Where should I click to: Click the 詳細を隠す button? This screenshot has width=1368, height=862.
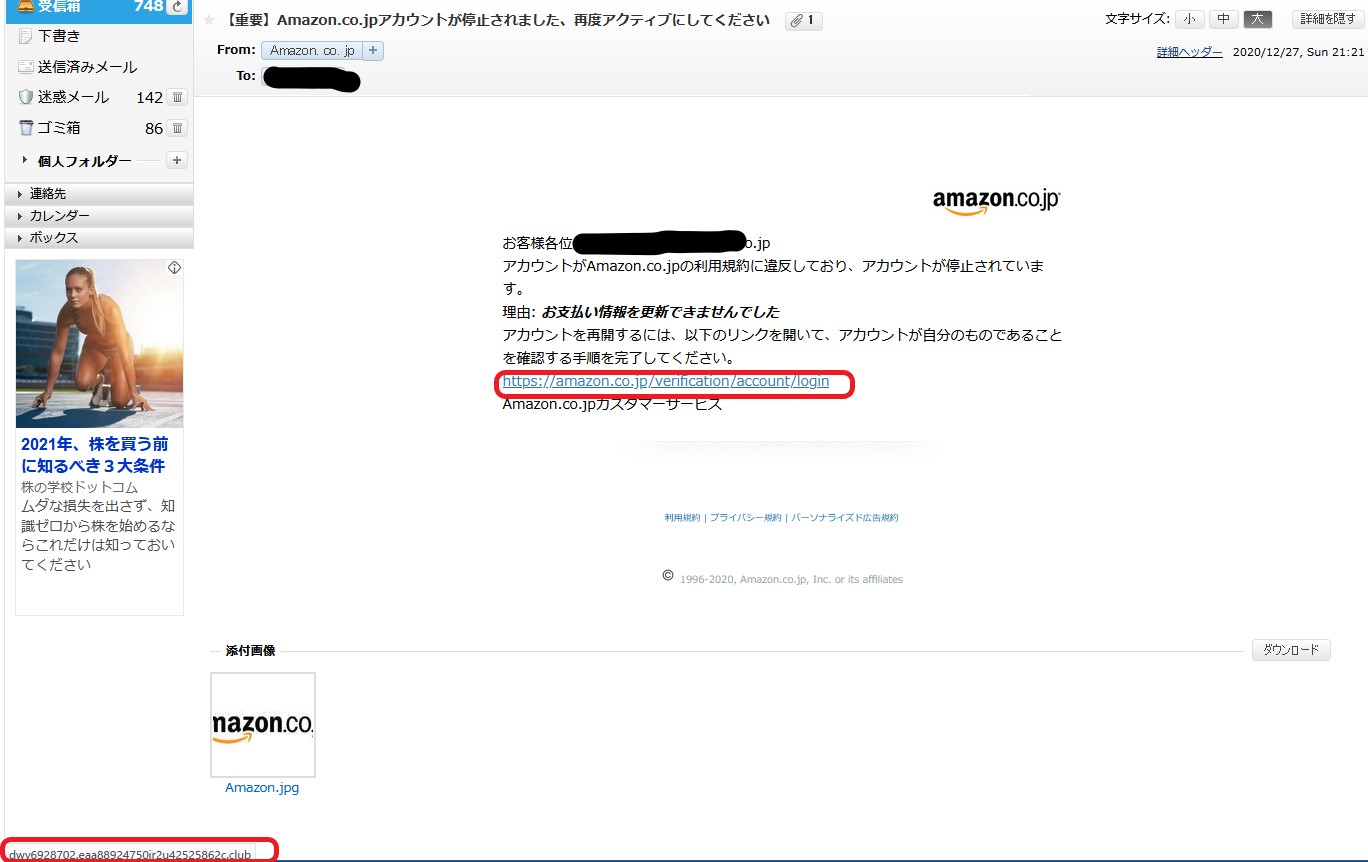coord(1328,19)
